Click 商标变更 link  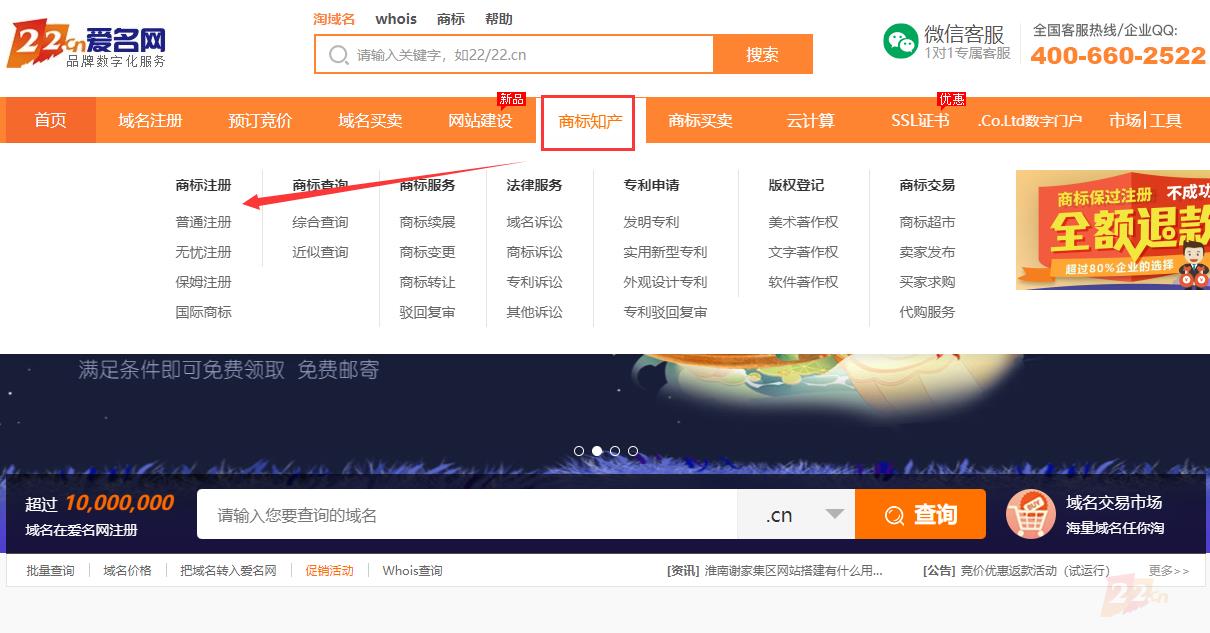pos(427,252)
